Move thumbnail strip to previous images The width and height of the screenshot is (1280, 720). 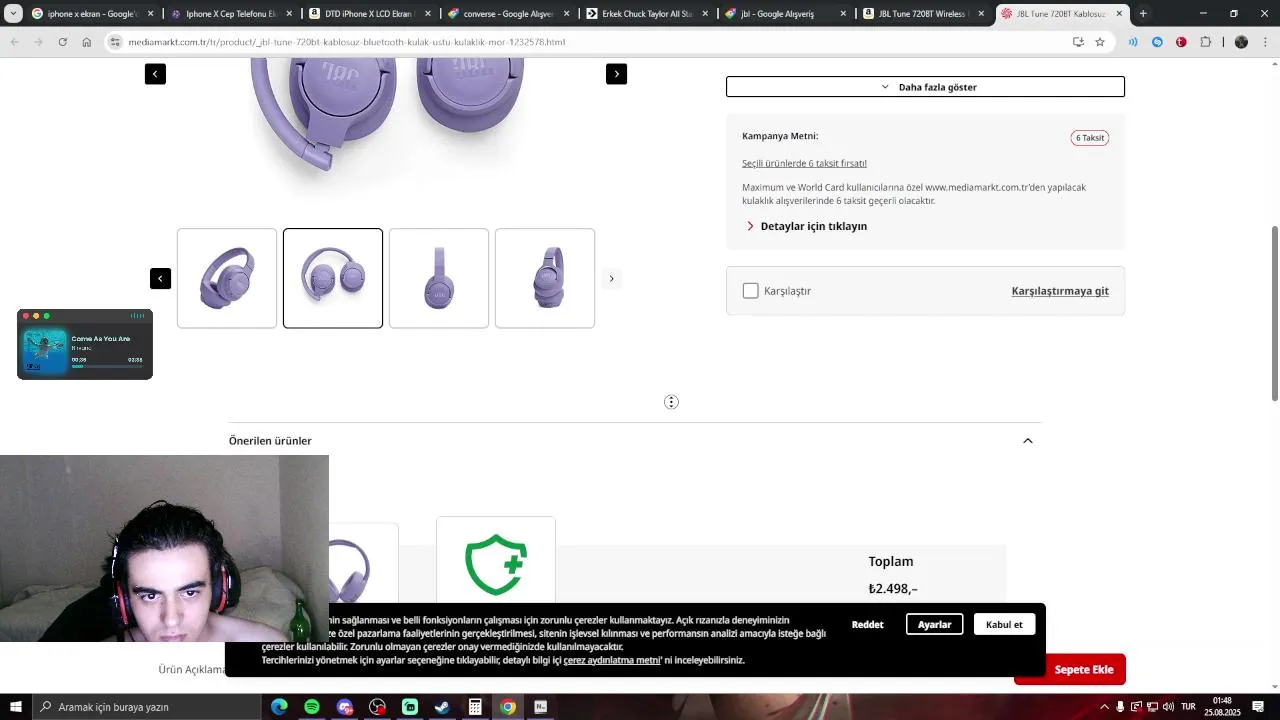(160, 278)
